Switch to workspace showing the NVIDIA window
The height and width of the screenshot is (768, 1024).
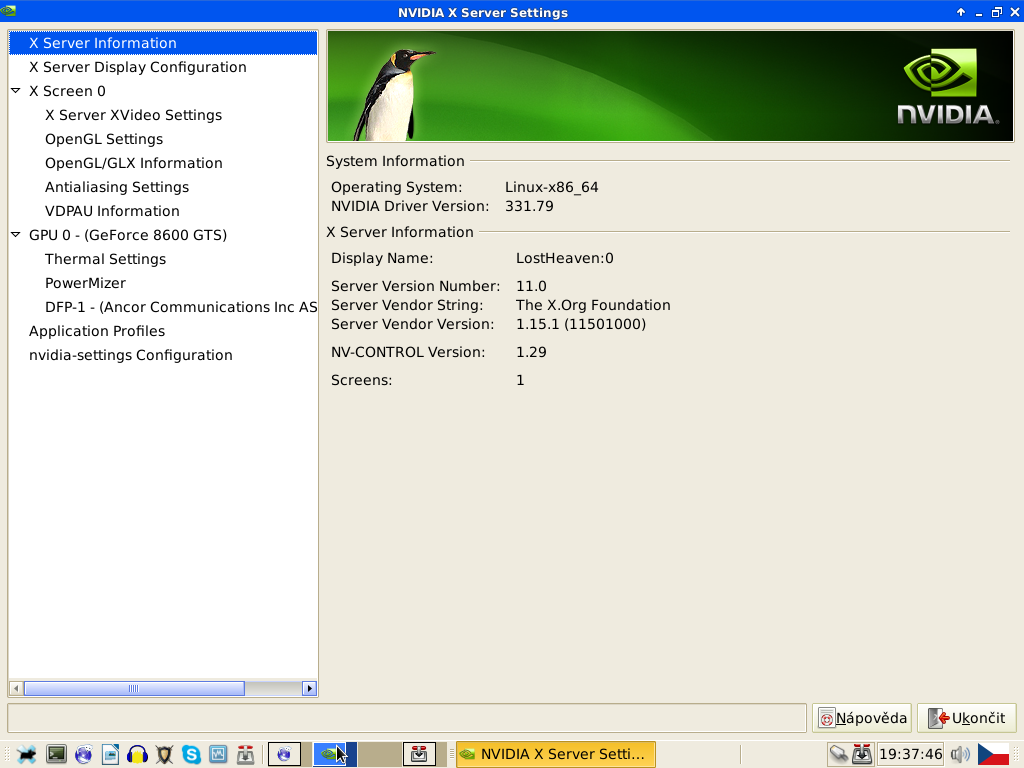tap(334, 754)
